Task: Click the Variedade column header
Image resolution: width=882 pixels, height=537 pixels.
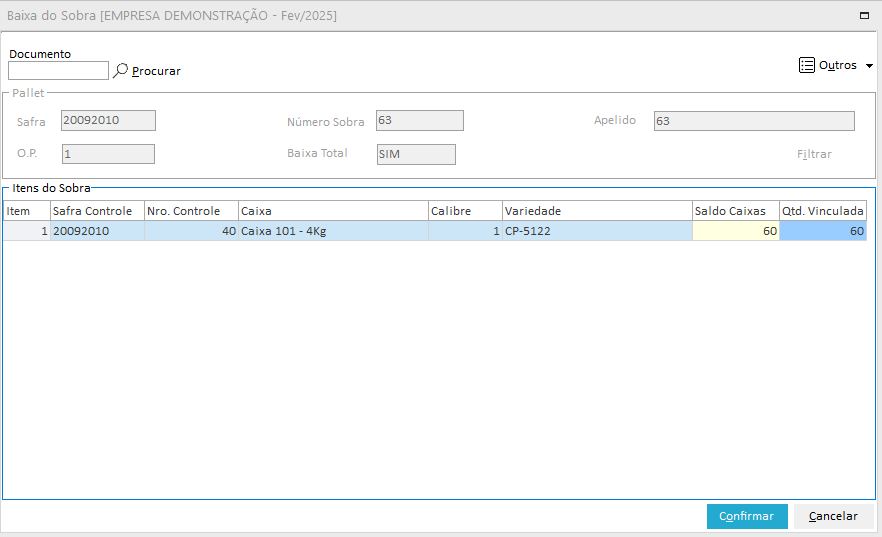Action: point(597,211)
